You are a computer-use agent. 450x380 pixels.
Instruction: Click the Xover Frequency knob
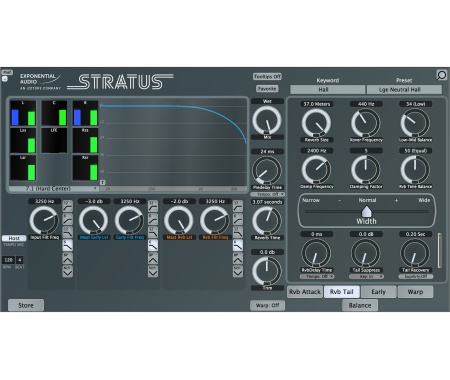click(366, 123)
